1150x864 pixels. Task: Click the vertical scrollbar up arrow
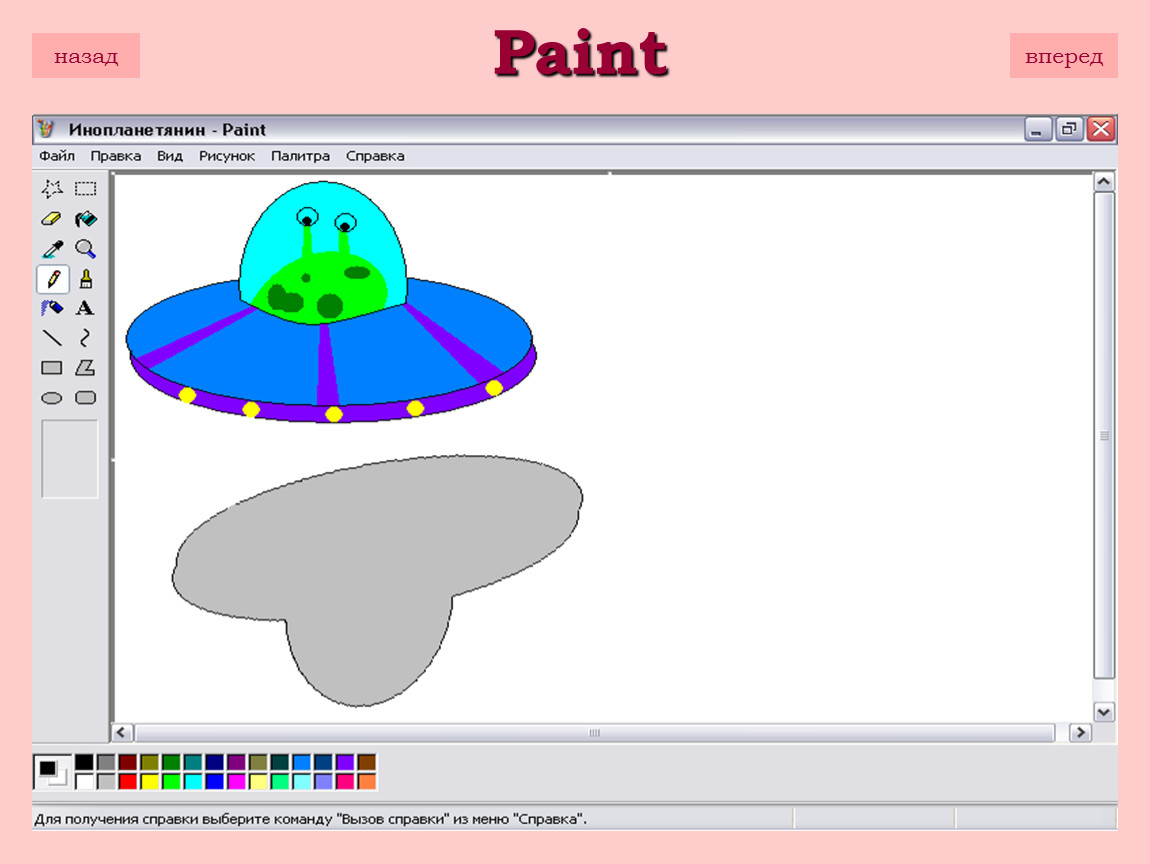click(x=1105, y=181)
